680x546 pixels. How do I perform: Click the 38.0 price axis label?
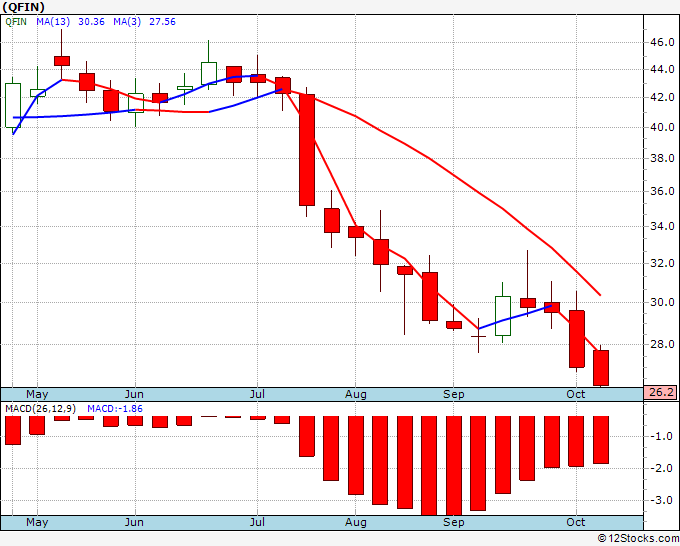pyautogui.click(x=662, y=158)
